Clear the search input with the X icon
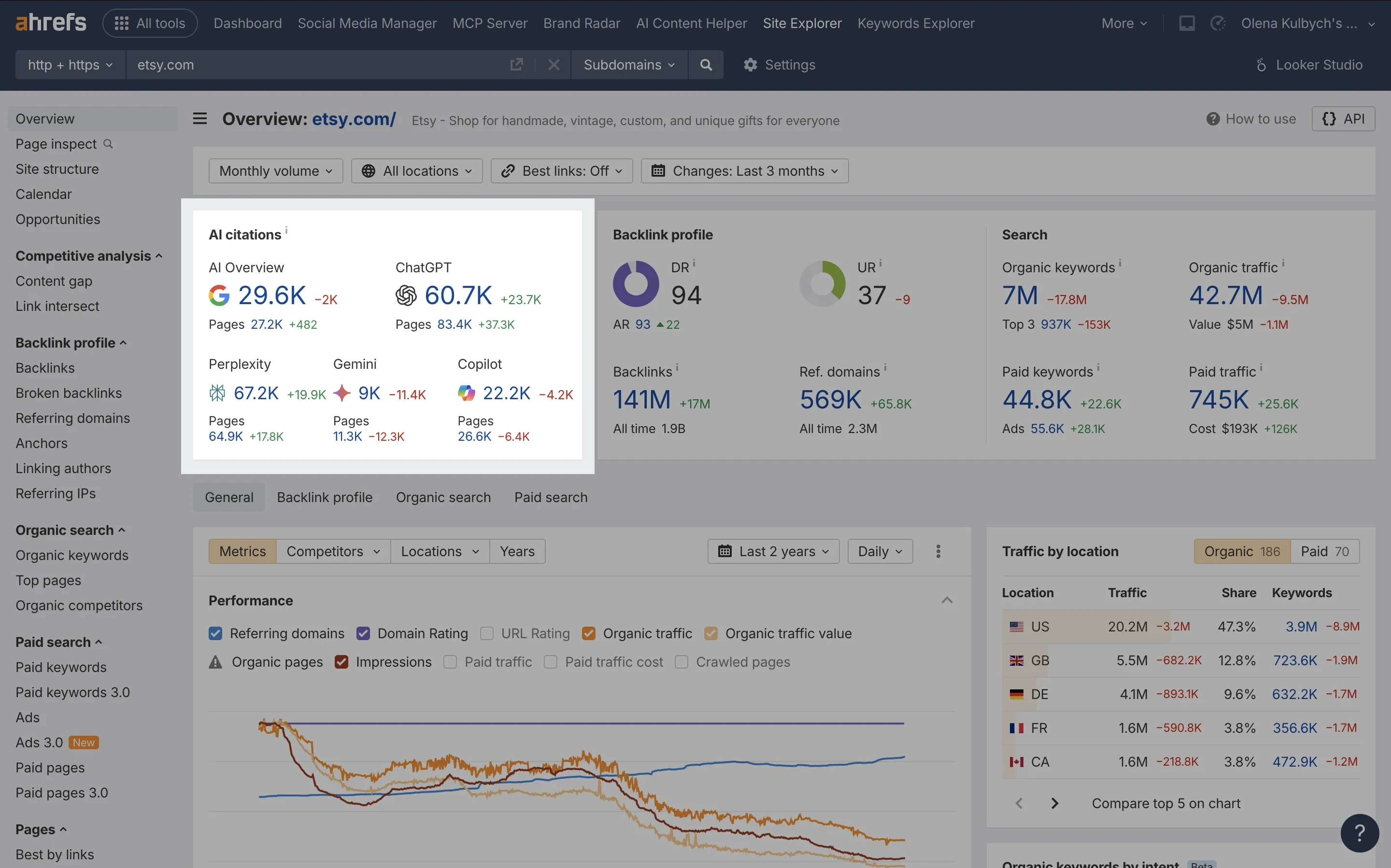 tap(553, 64)
